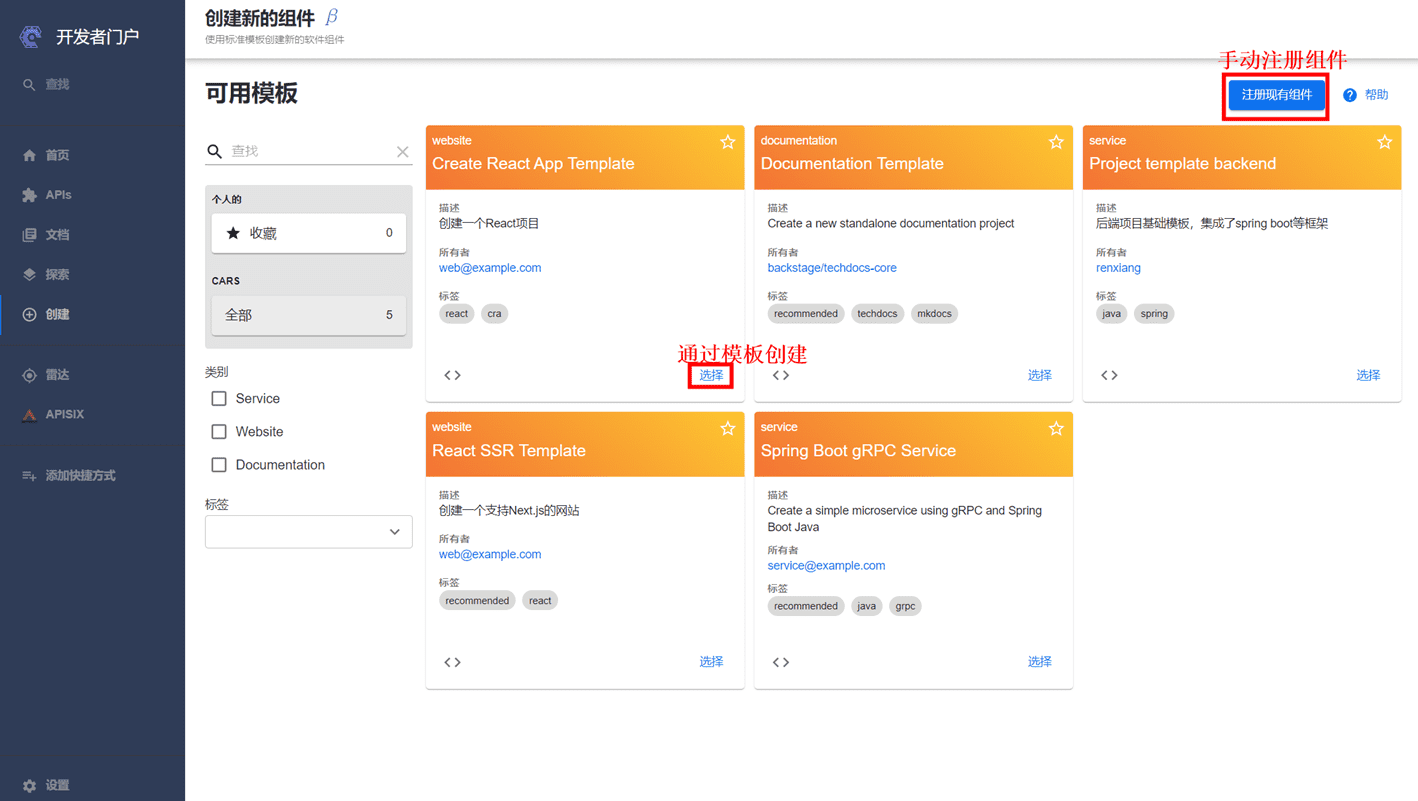The image size is (1418, 801).
Task: Open 设置 settings at the sidebar bottom
Action: (x=92, y=786)
